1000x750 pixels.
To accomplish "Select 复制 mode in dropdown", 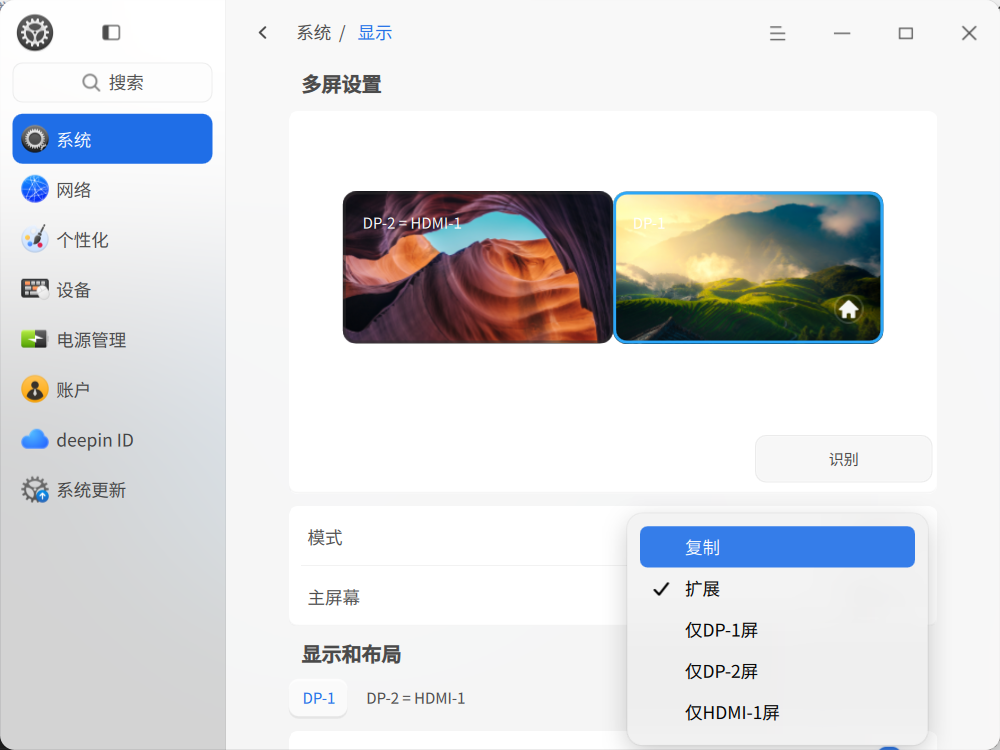I will (777, 547).
